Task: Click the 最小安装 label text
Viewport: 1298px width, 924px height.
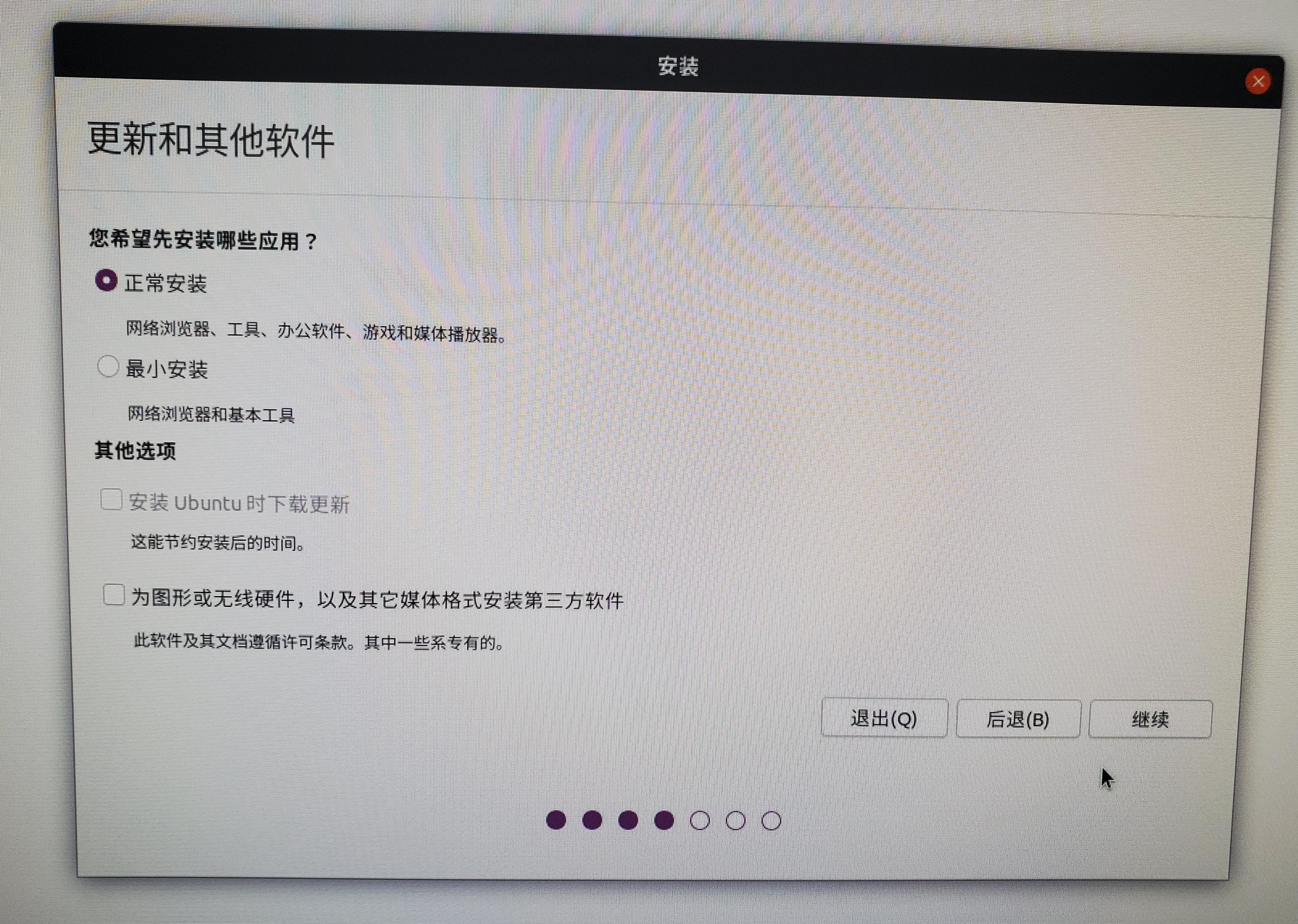Action: coord(167,369)
